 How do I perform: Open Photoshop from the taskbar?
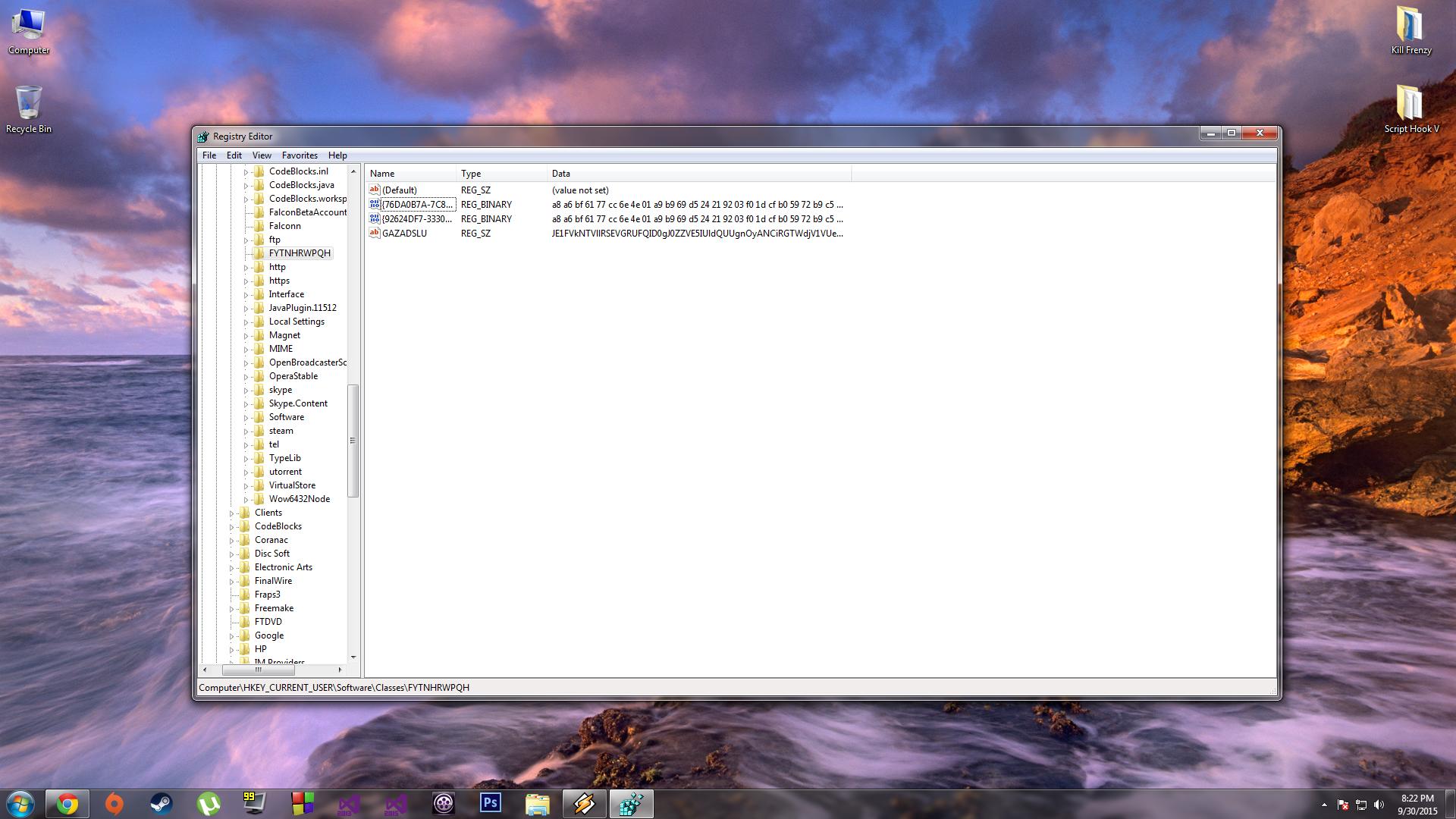[x=490, y=804]
